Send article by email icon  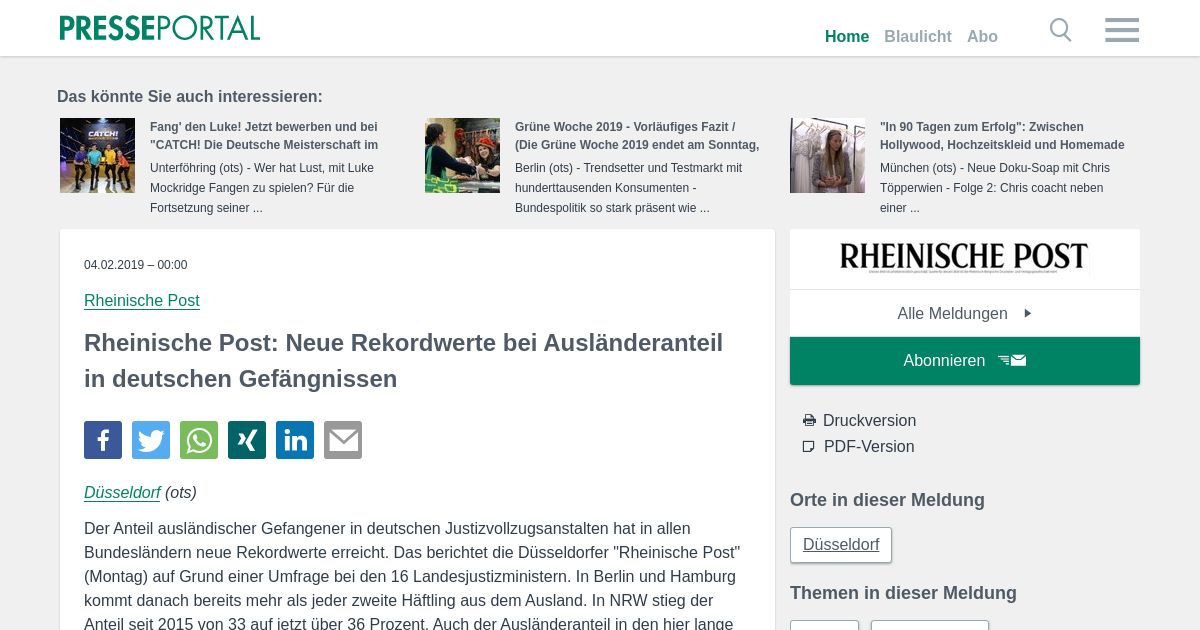[x=343, y=440]
